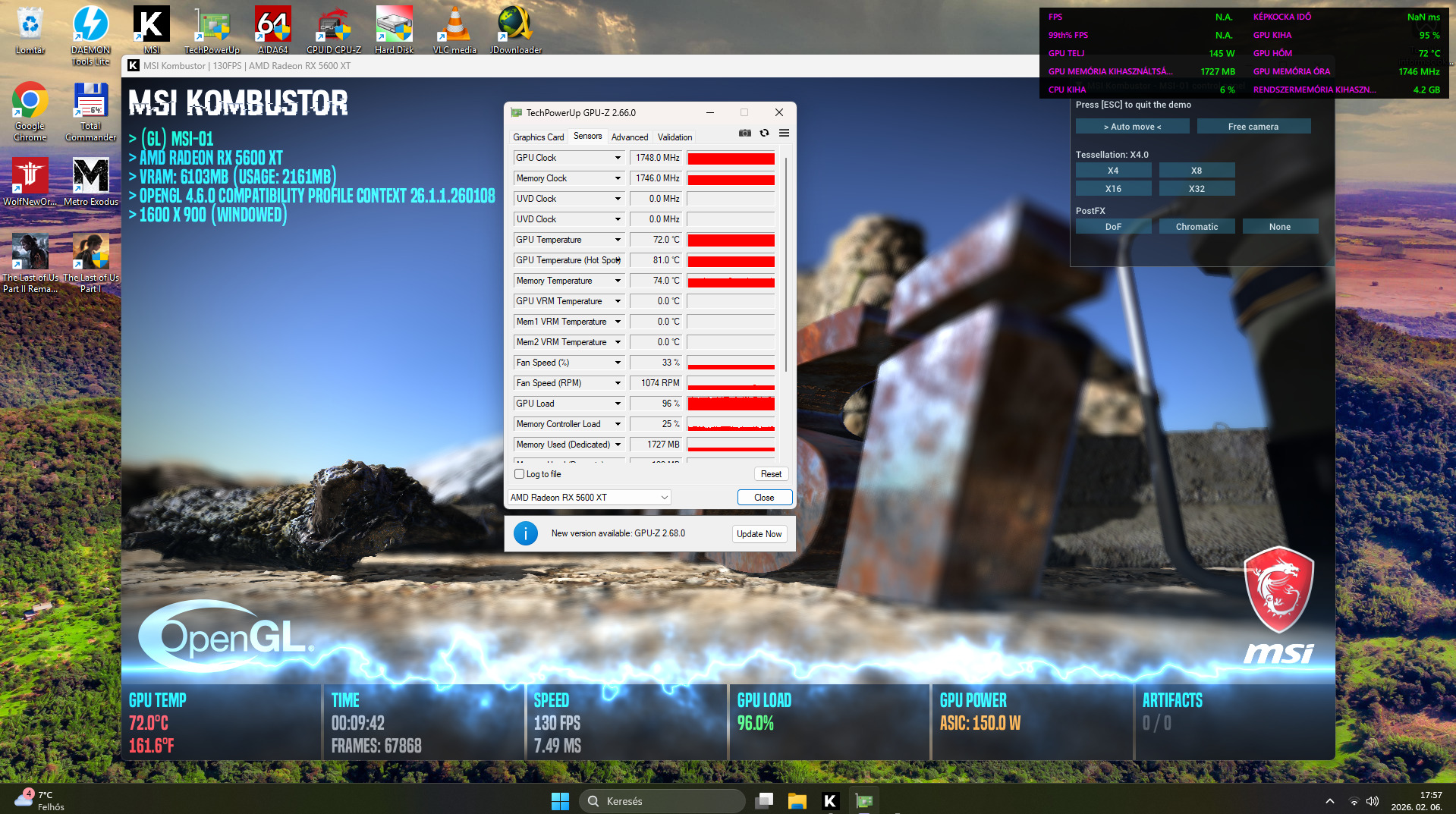The image size is (1456, 814).
Task: Expand the GPU Temperature sensor dropdown
Action: click(x=618, y=240)
